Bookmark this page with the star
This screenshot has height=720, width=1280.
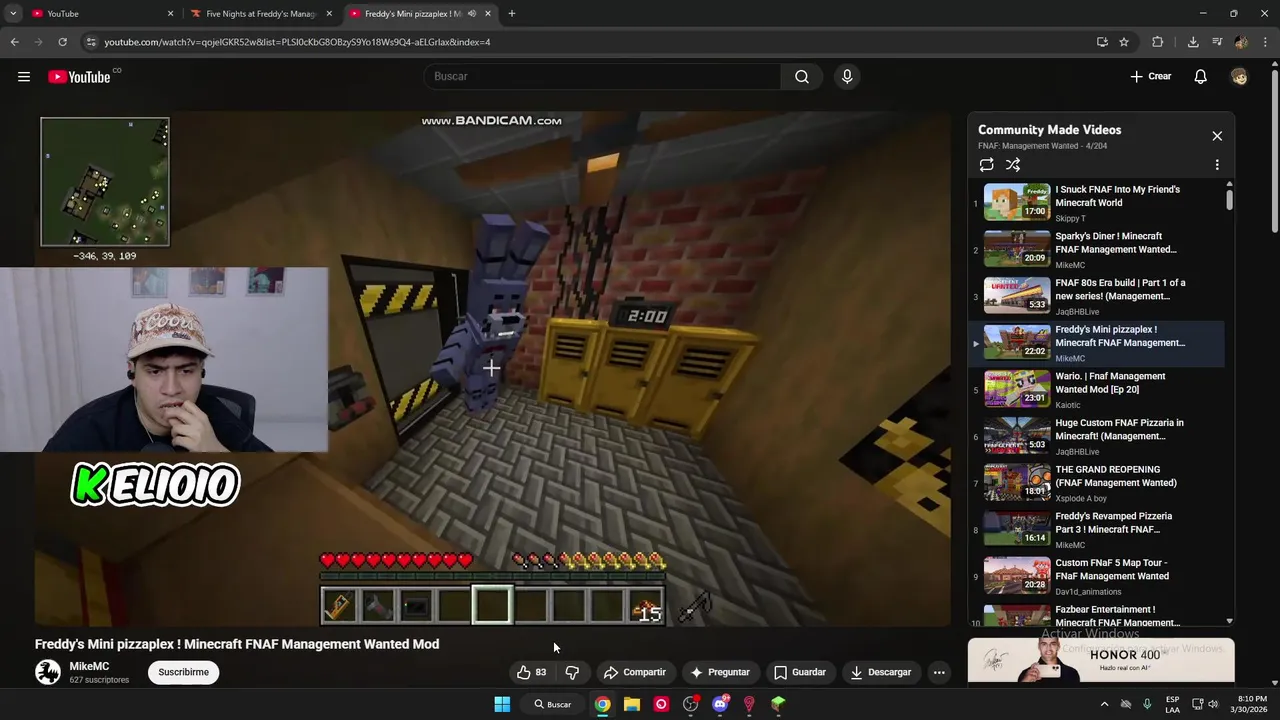1124,42
